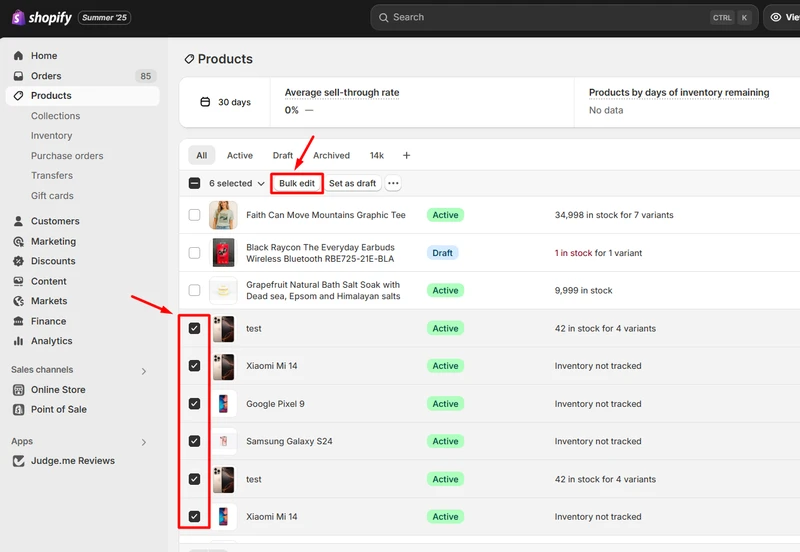Uncheck the Google Pixel 9 checkbox
The height and width of the screenshot is (552, 800).
click(194, 404)
